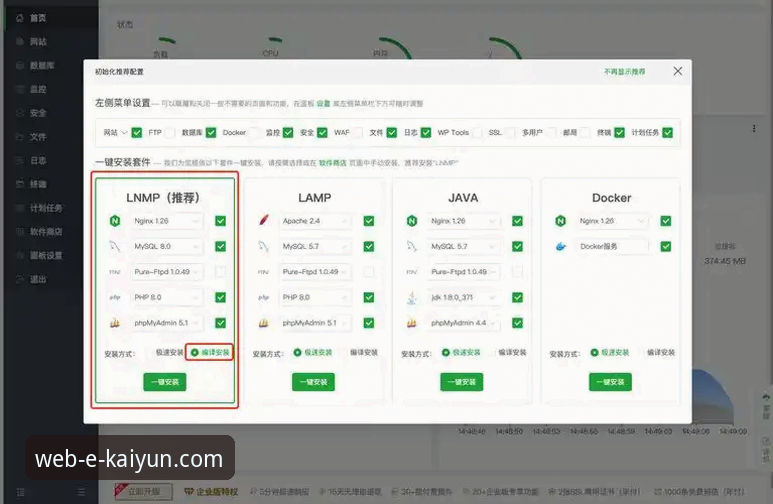Click the phpMyAdmin icon in the LAMP card
Image resolution: width=773 pixels, height=504 pixels.
click(264, 323)
